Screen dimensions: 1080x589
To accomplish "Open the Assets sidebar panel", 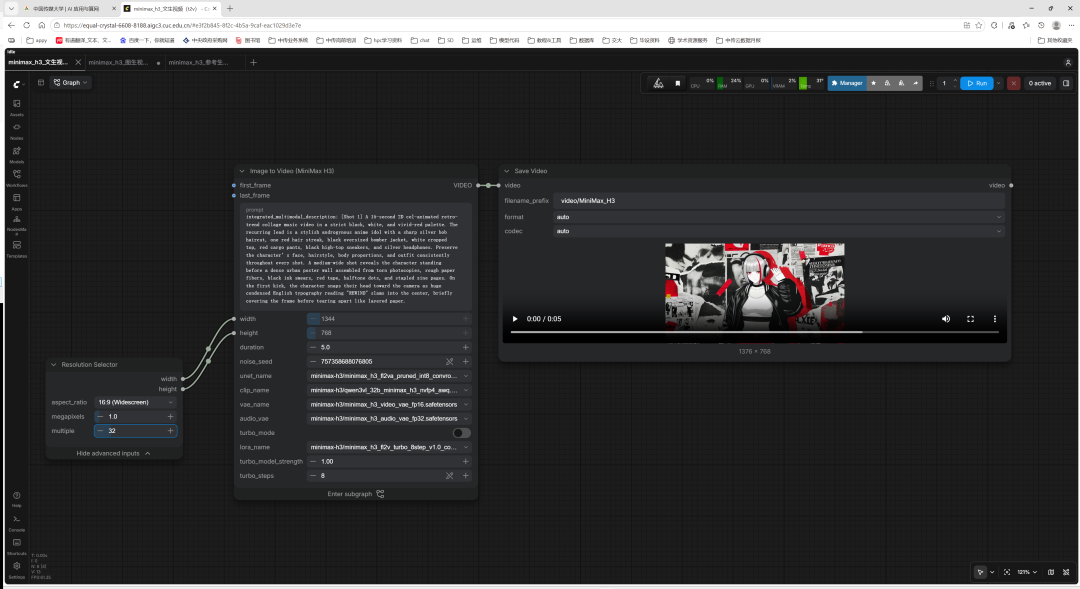I will [17, 106].
